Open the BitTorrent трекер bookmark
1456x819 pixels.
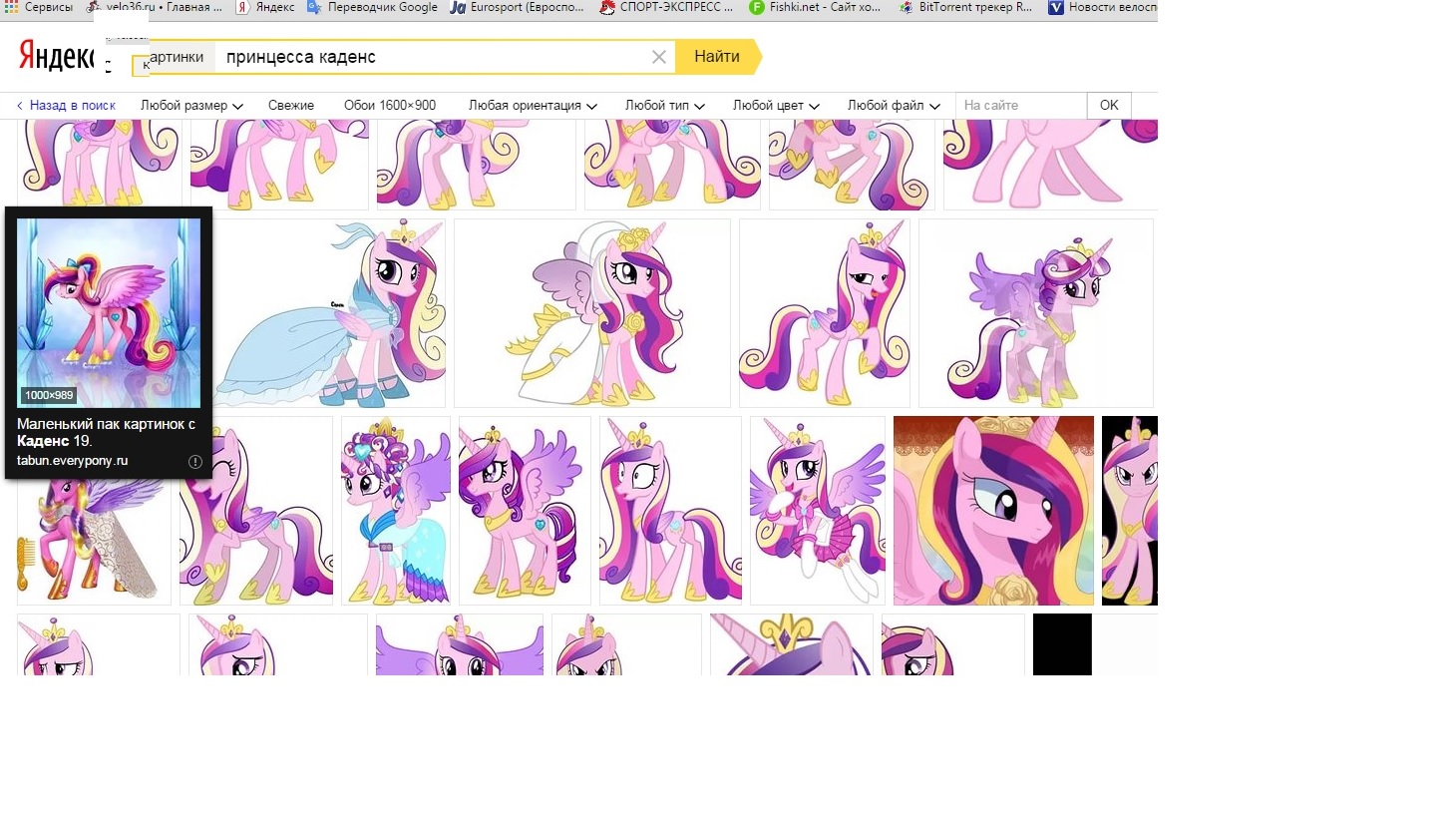point(965,7)
